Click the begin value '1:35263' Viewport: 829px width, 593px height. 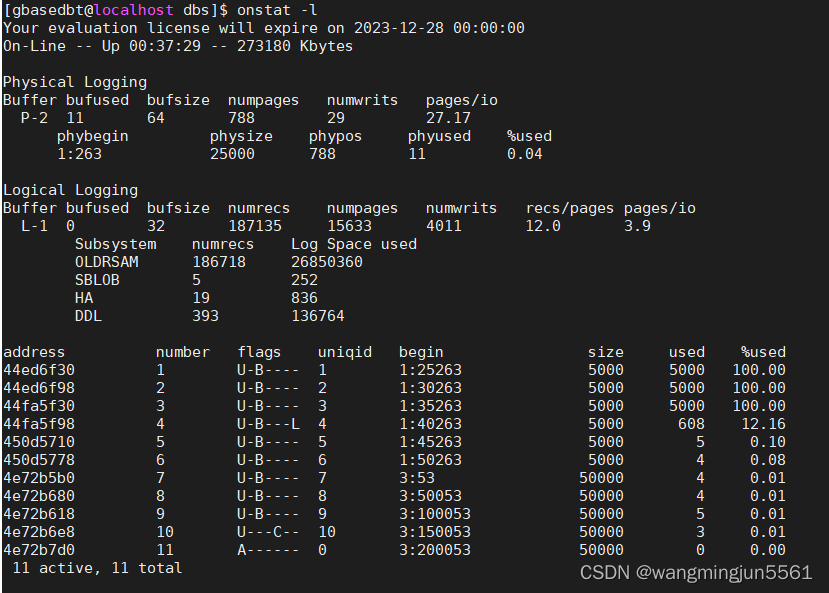click(430, 405)
